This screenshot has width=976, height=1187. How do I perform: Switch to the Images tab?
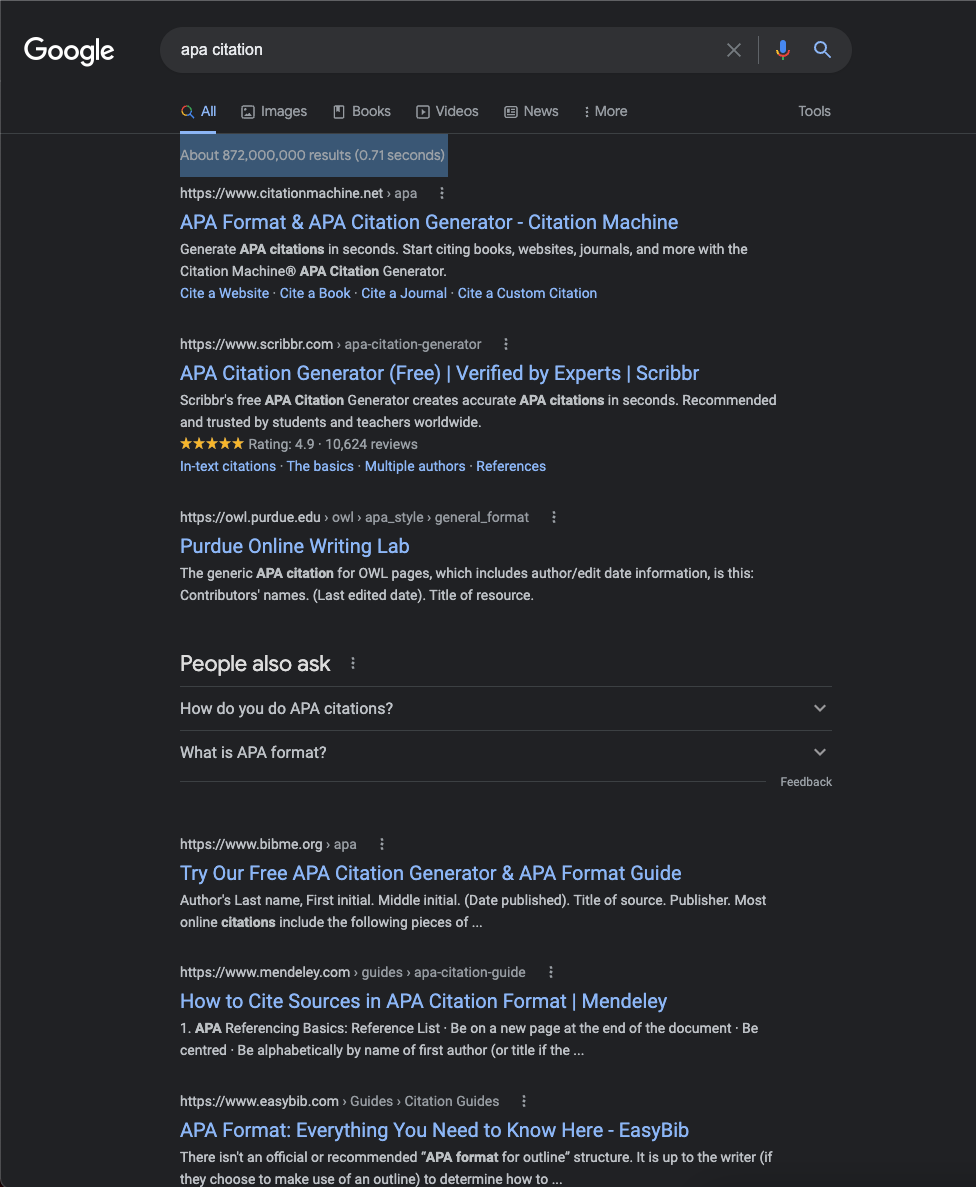pos(274,111)
